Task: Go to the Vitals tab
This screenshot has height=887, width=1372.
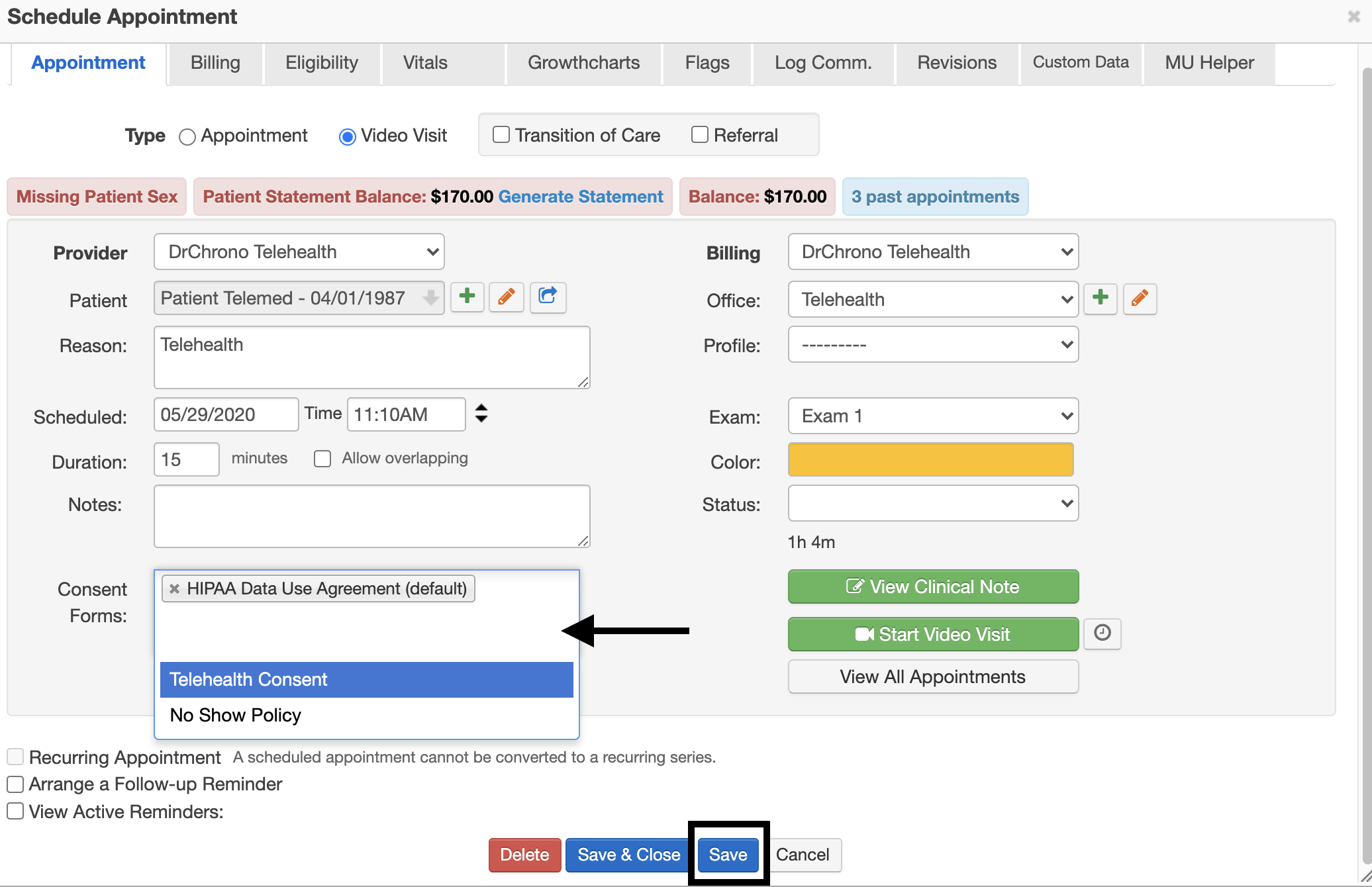Action: pyautogui.click(x=443, y=63)
